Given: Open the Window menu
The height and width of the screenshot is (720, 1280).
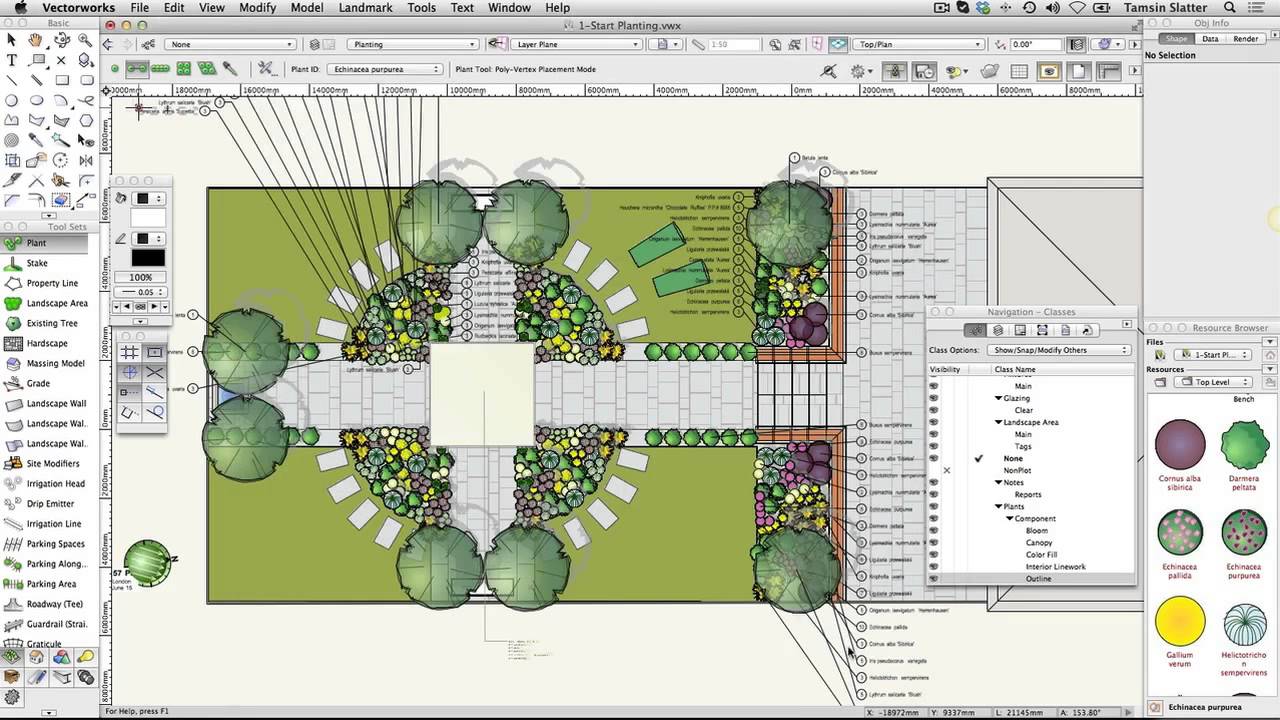Looking at the screenshot, I should coord(509,7).
